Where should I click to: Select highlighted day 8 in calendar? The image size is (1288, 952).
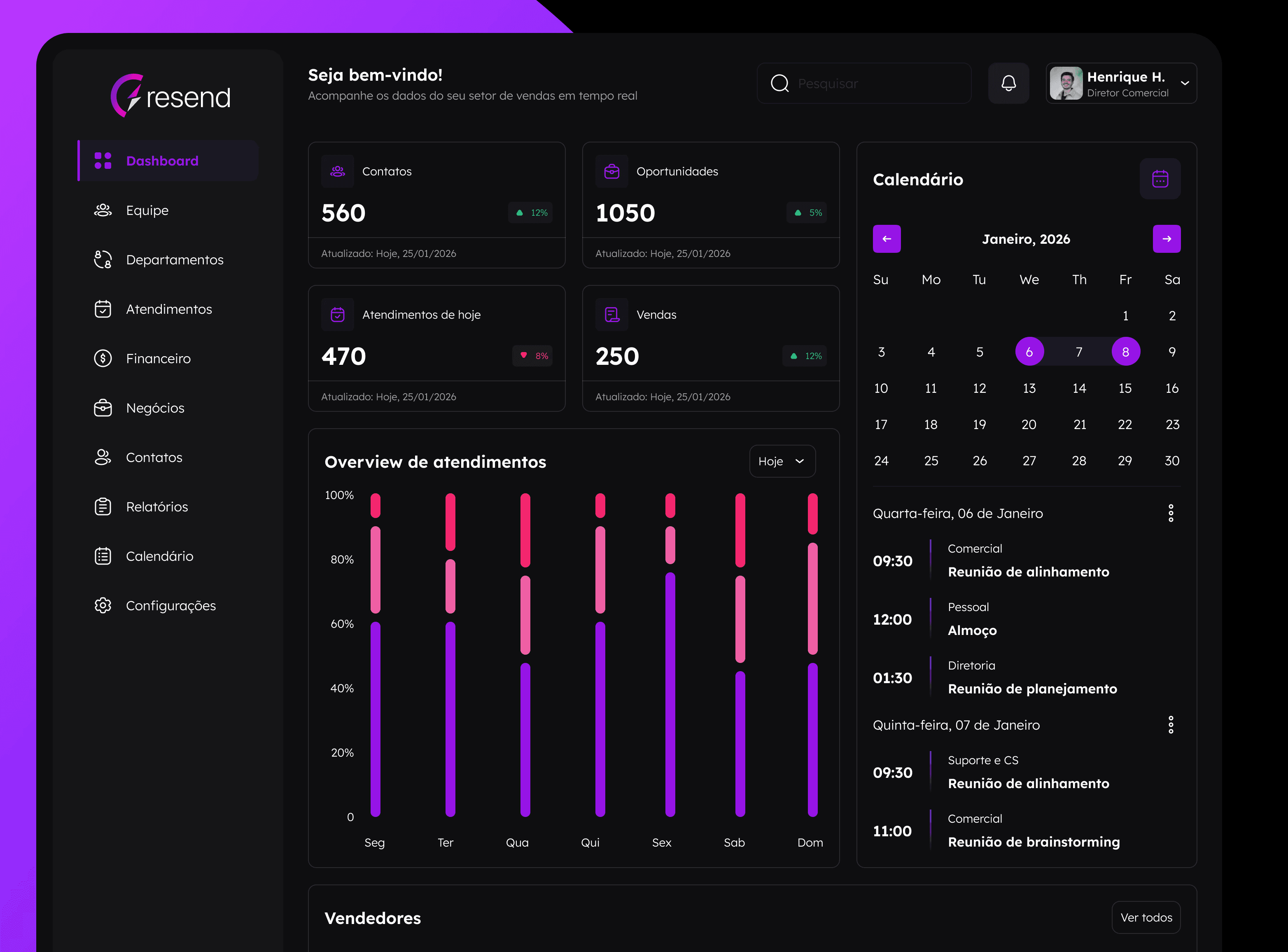click(1125, 352)
